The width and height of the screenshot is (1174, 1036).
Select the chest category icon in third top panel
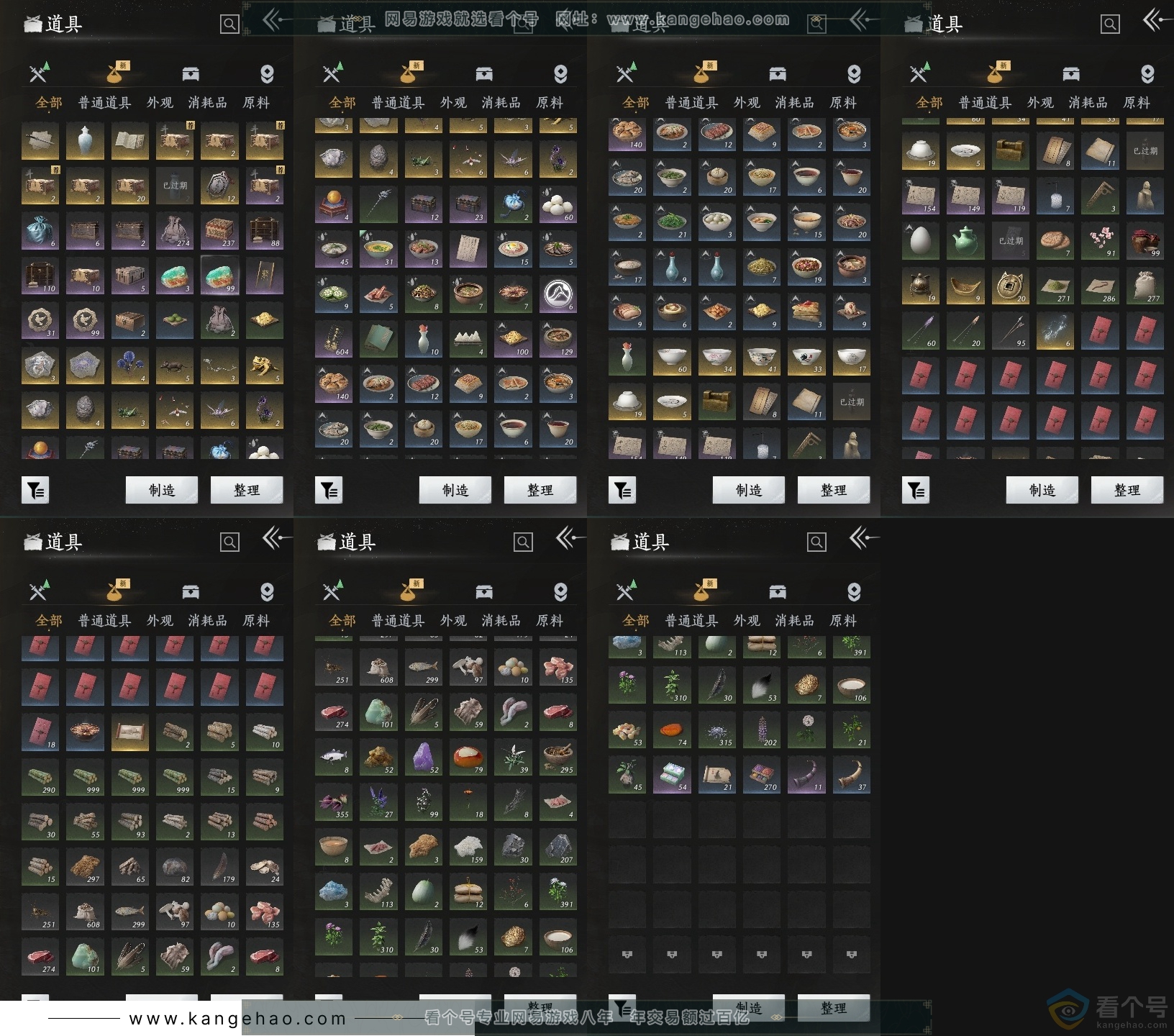click(x=778, y=73)
